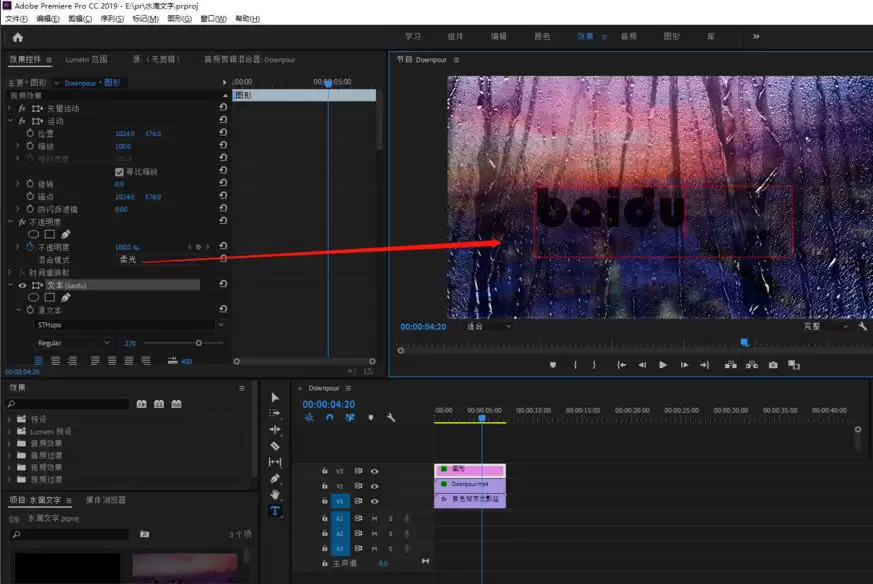The image size is (873, 584).
Task: Expand the 运动 effect to collapse it
Action: click(x=10, y=121)
